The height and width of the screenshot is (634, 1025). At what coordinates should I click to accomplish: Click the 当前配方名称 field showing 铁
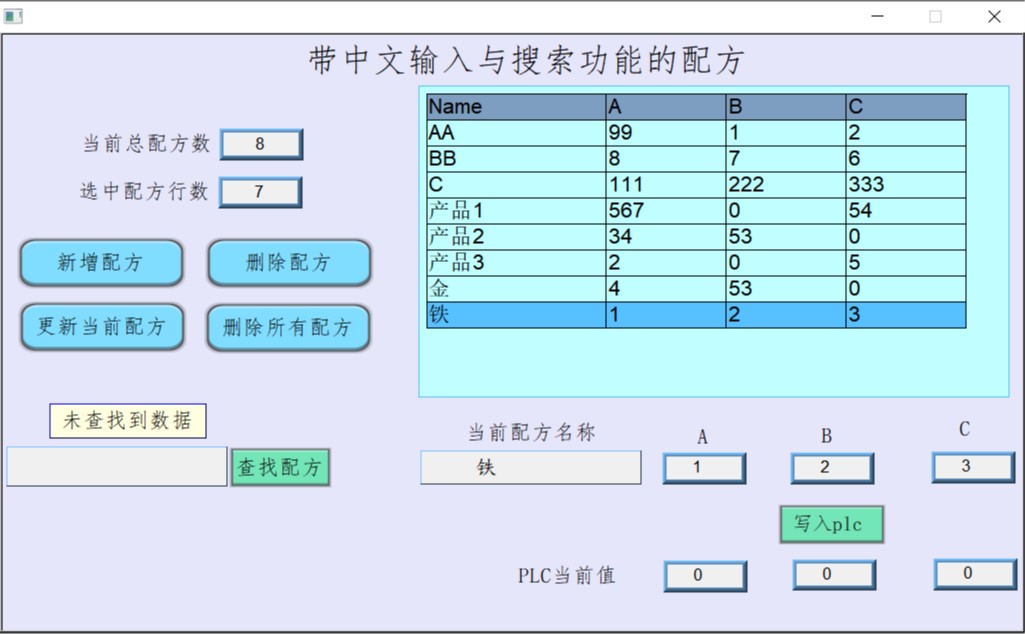pos(530,467)
